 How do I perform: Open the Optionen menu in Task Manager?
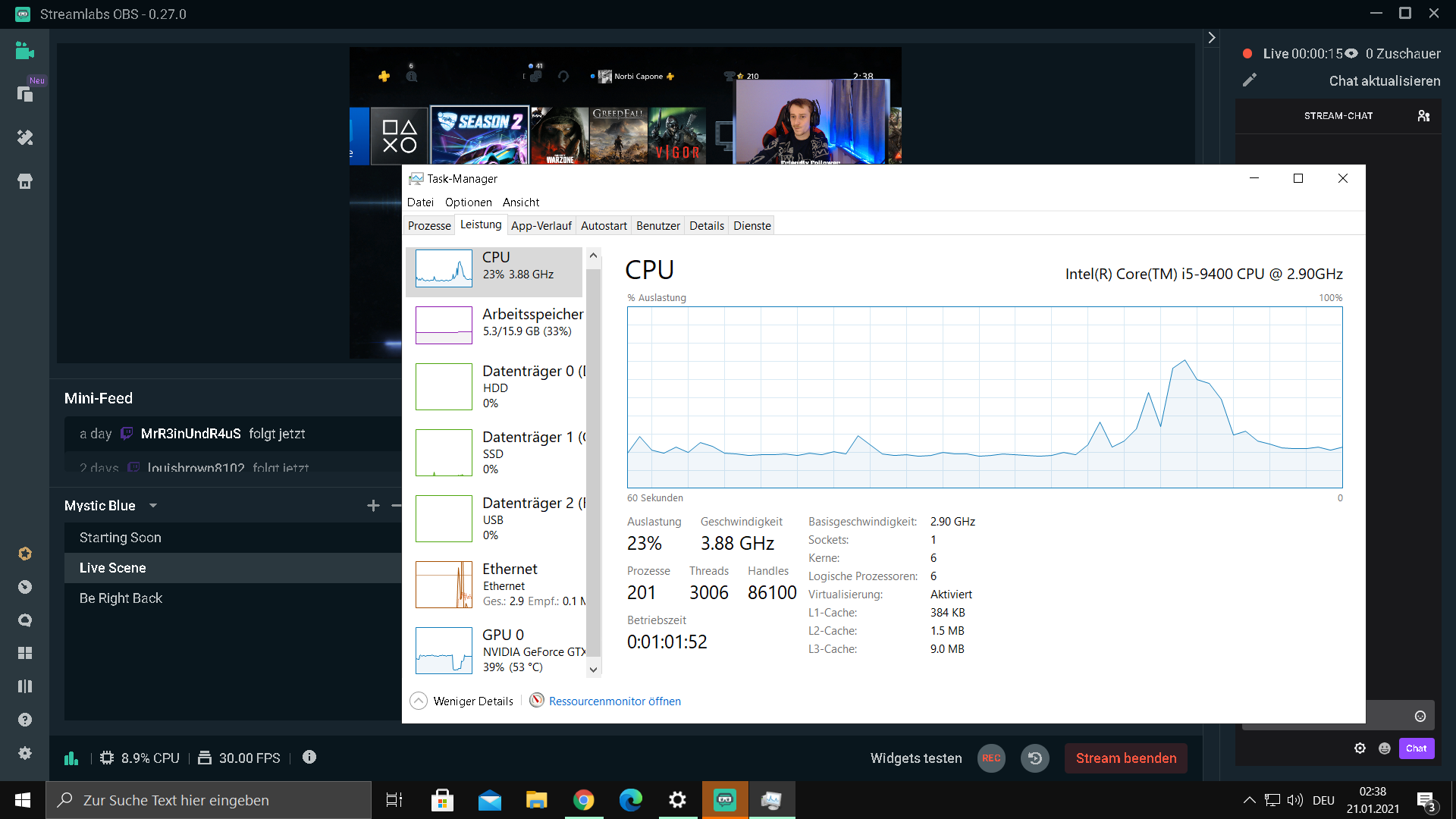(x=468, y=202)
